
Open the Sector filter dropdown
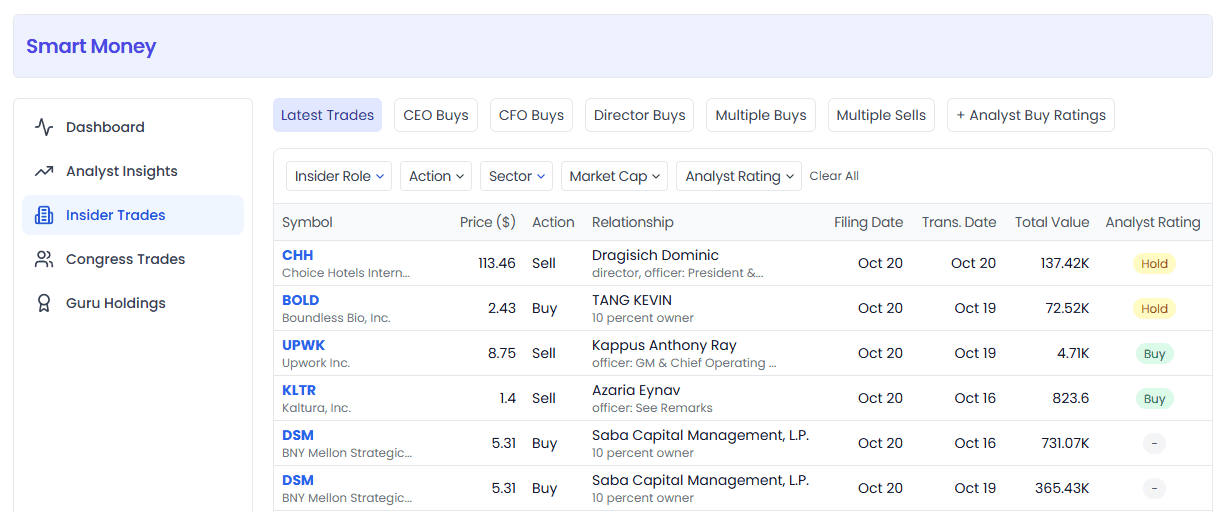[516, 176]
